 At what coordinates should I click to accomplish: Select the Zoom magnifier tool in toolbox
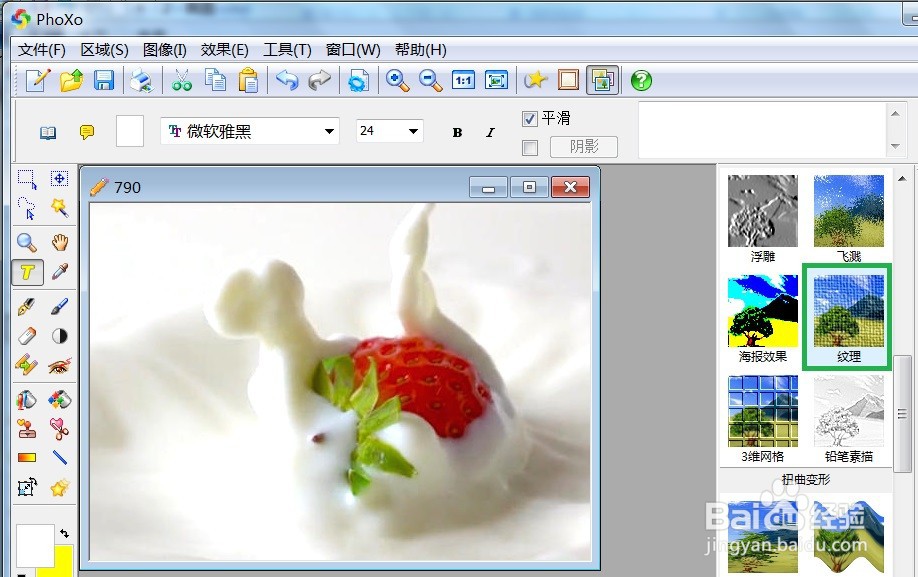point(26,242)
